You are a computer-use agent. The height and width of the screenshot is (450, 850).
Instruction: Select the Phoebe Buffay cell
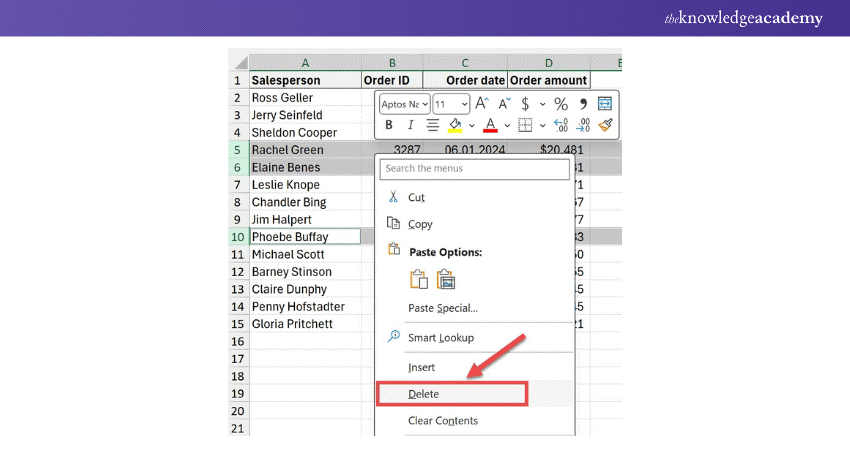pyautogui.click(x=305, y=236)
